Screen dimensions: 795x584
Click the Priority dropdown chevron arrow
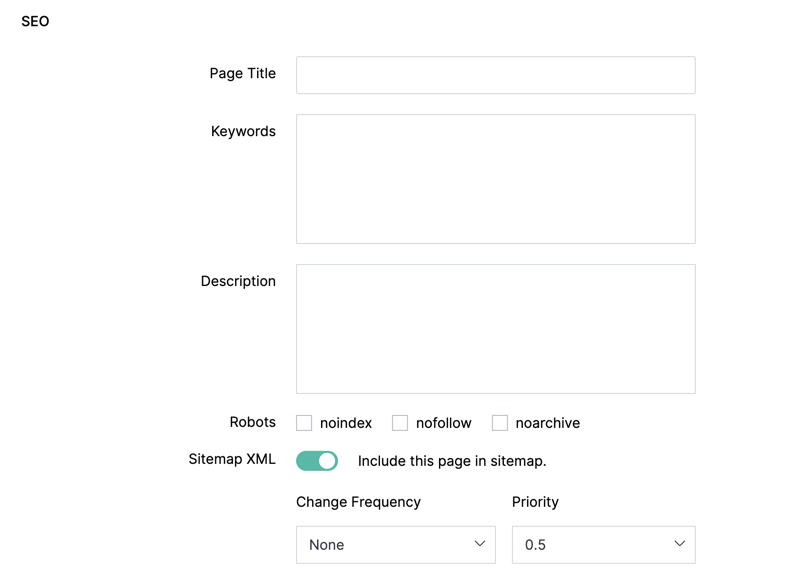(x=679, y=544)
